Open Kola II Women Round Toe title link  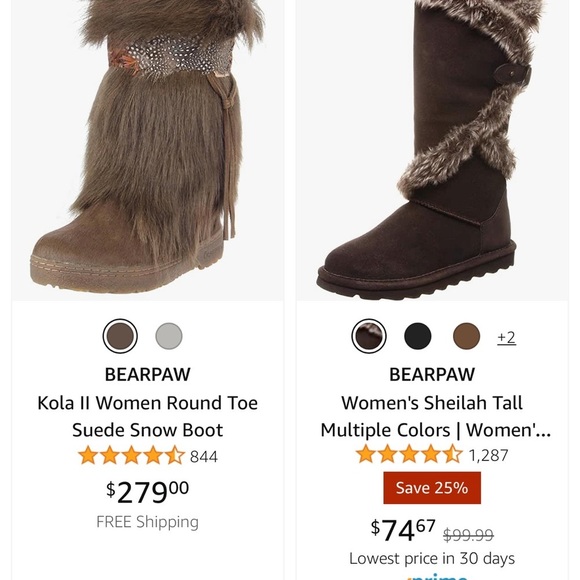click(x=148, y=416)
